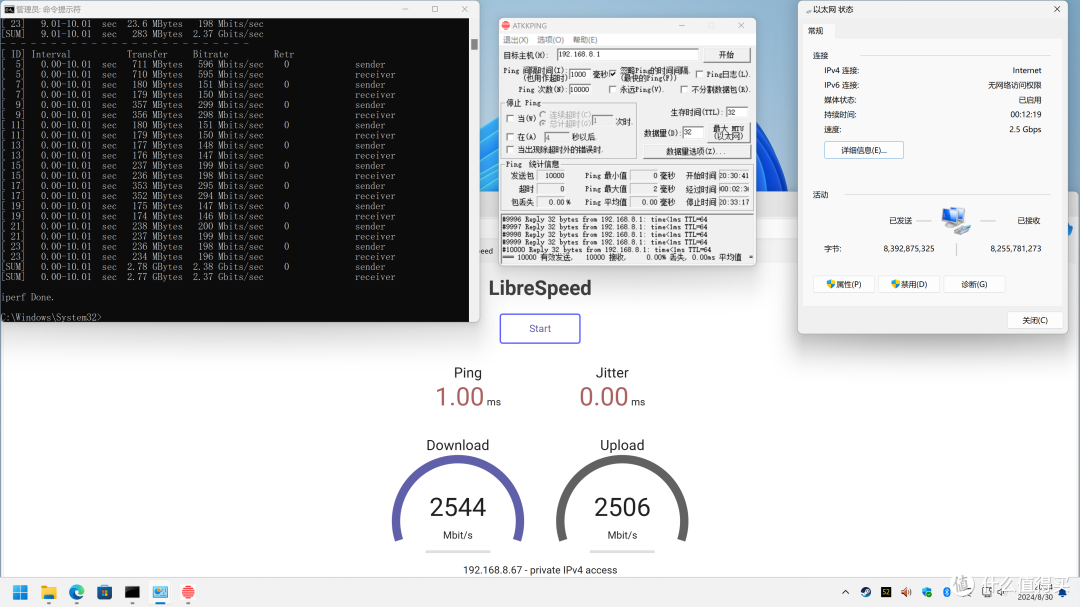The height and width of the screenshot is (607, 1080).
Task: Show hidden tray icons chevron
Action: tap(845, 593)
